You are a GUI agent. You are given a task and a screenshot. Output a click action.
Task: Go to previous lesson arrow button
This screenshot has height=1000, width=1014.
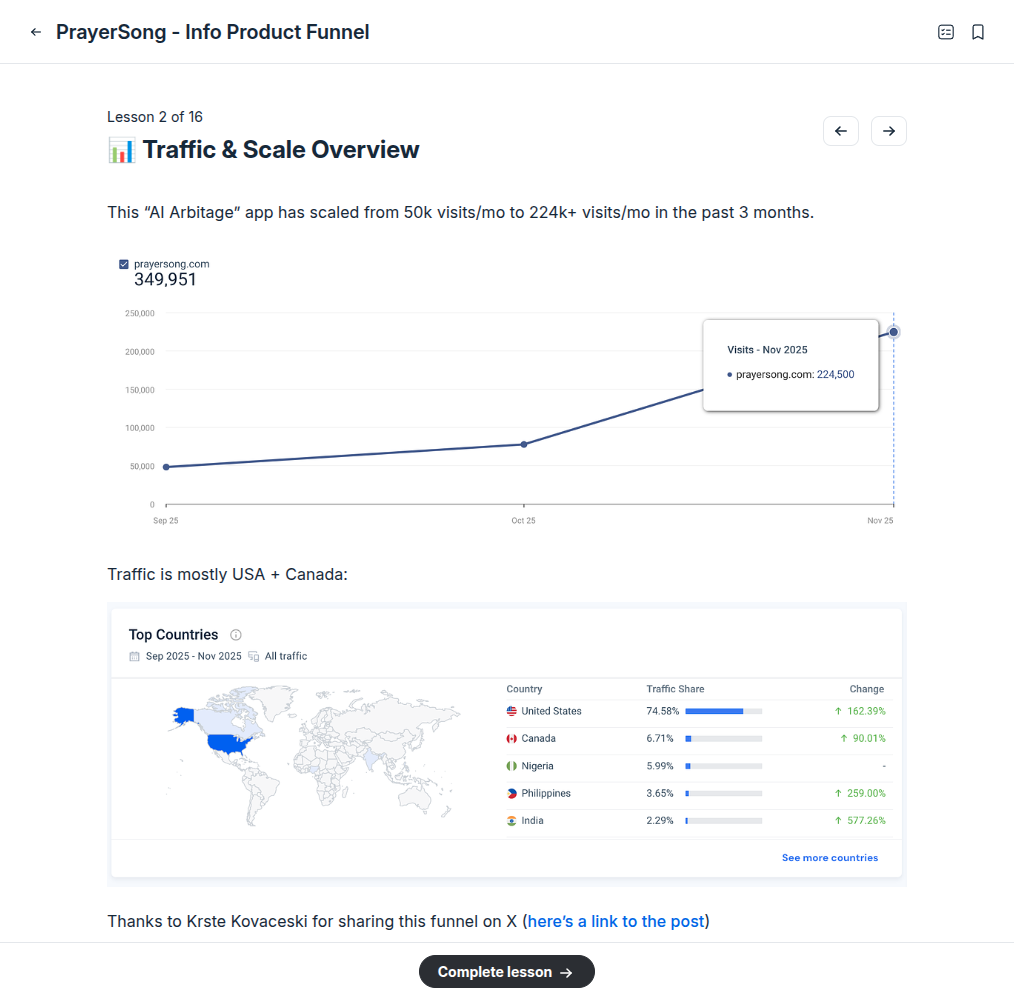[x=841, y=131]
